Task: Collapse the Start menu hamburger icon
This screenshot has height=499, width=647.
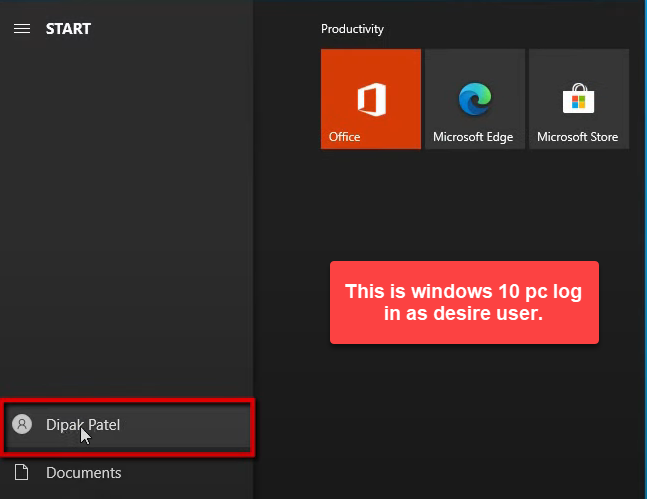Action: click(22, 28)
